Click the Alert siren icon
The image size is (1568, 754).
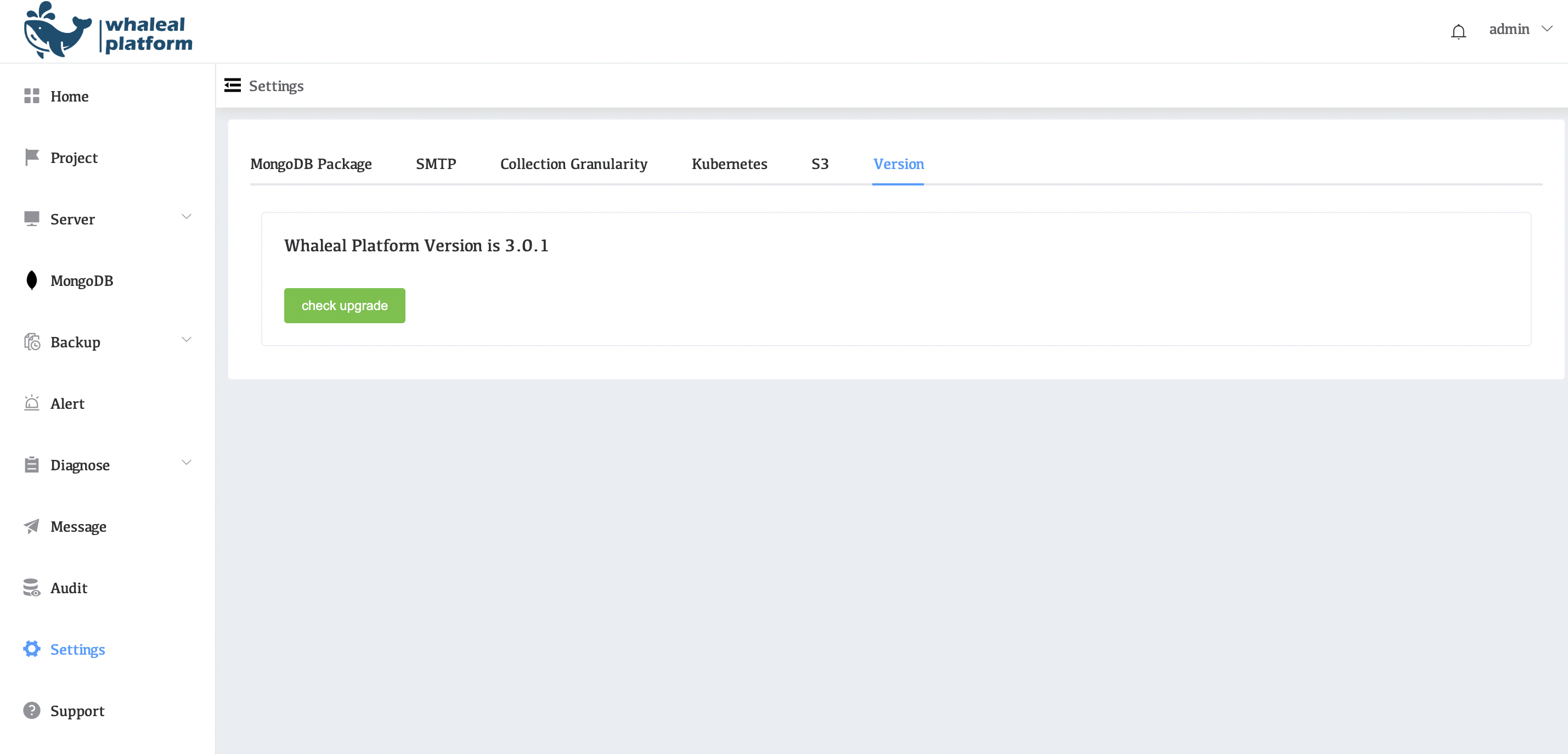point(32,403)
